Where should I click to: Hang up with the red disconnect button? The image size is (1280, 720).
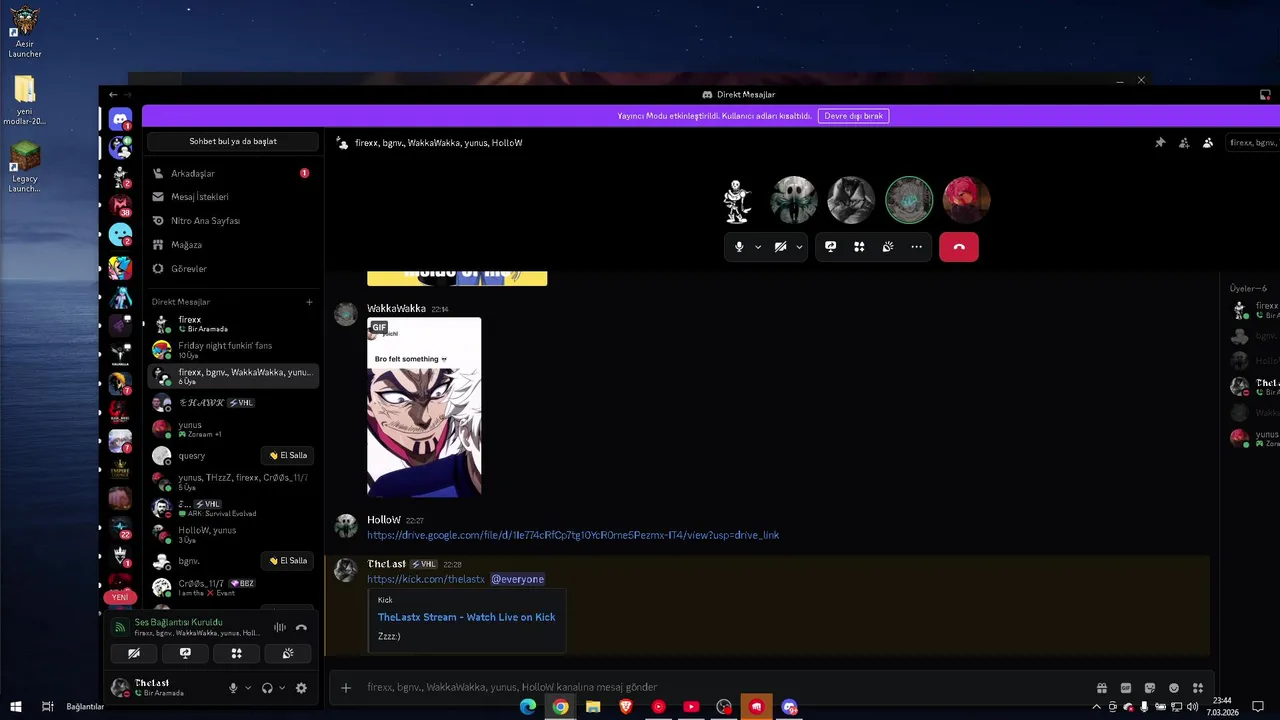tap(959, 247)
